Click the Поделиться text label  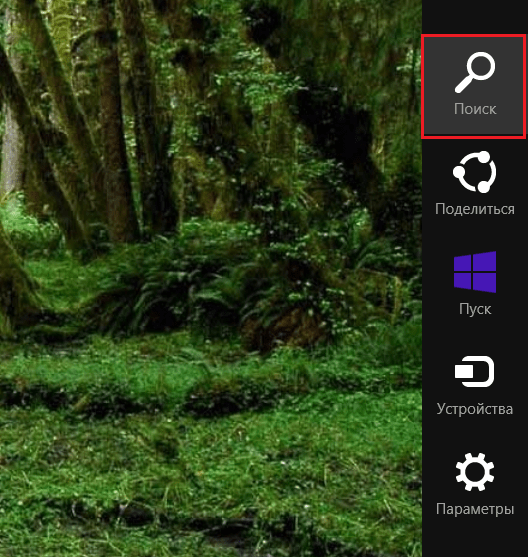pos(475,209)
